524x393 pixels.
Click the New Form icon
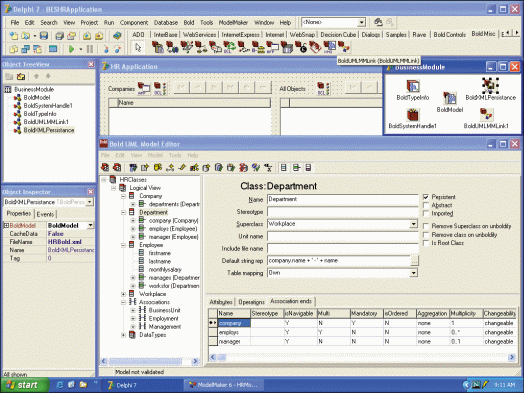[x=53, y=49]
